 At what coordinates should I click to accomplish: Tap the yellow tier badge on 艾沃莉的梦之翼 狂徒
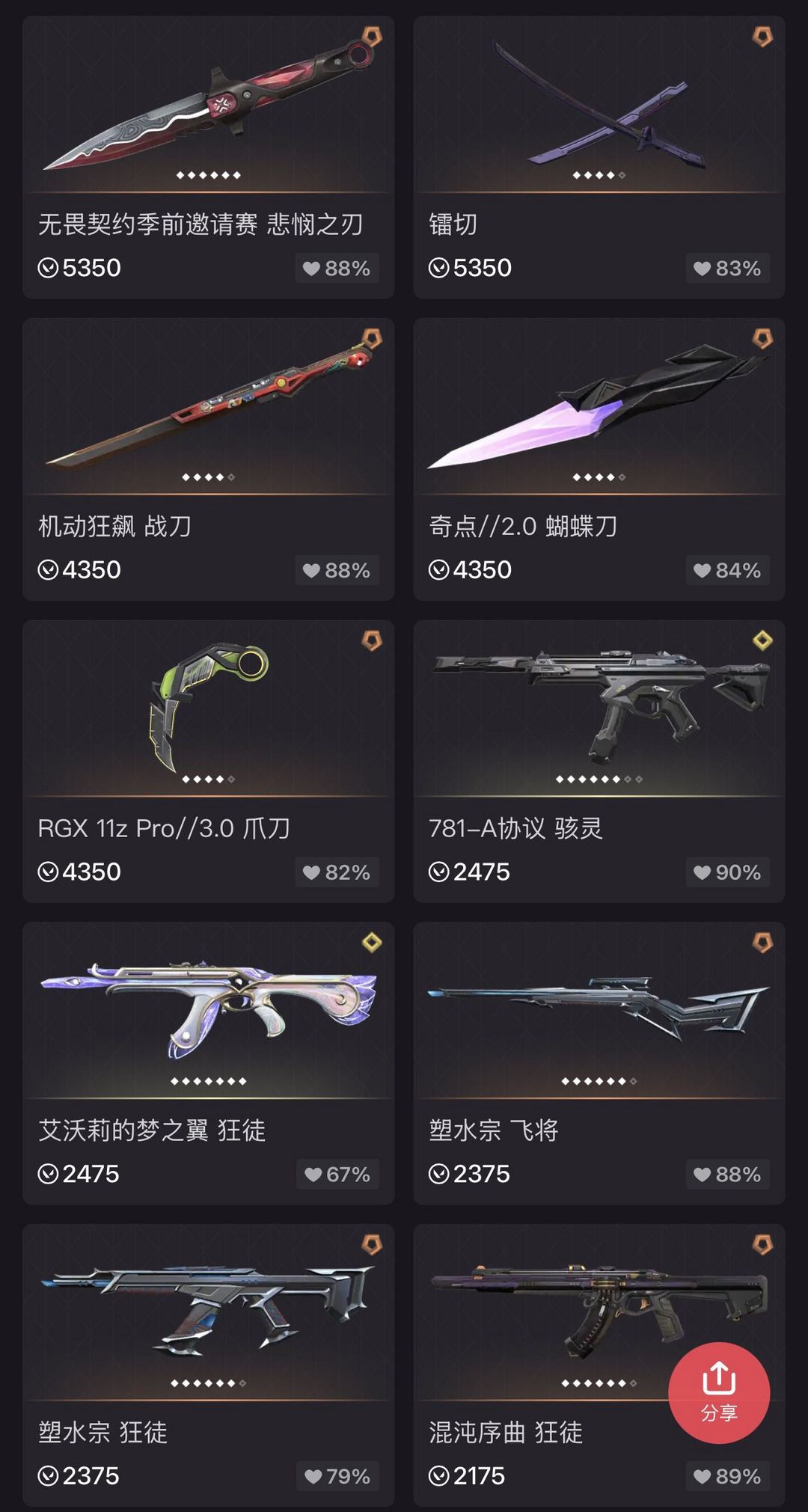372,943
